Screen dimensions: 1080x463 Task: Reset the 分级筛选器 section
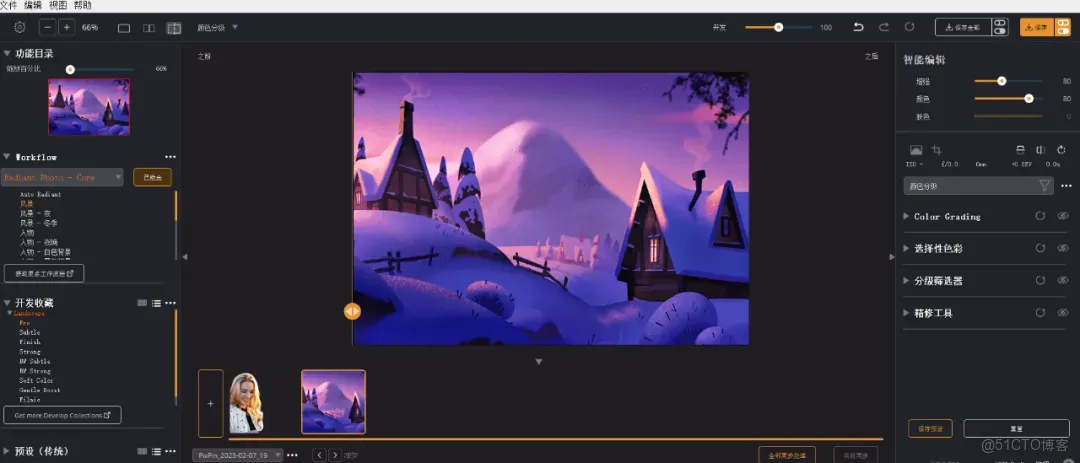[1040, 280]
